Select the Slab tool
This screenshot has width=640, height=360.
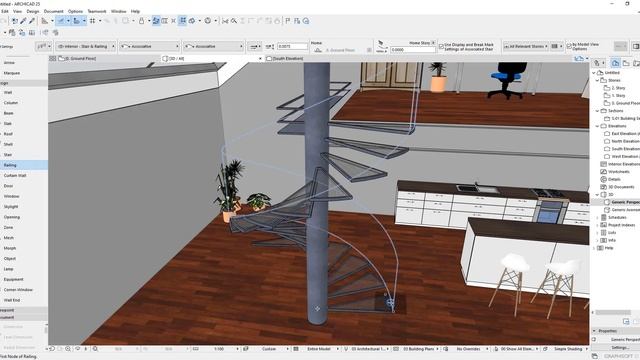pos(8,124)
